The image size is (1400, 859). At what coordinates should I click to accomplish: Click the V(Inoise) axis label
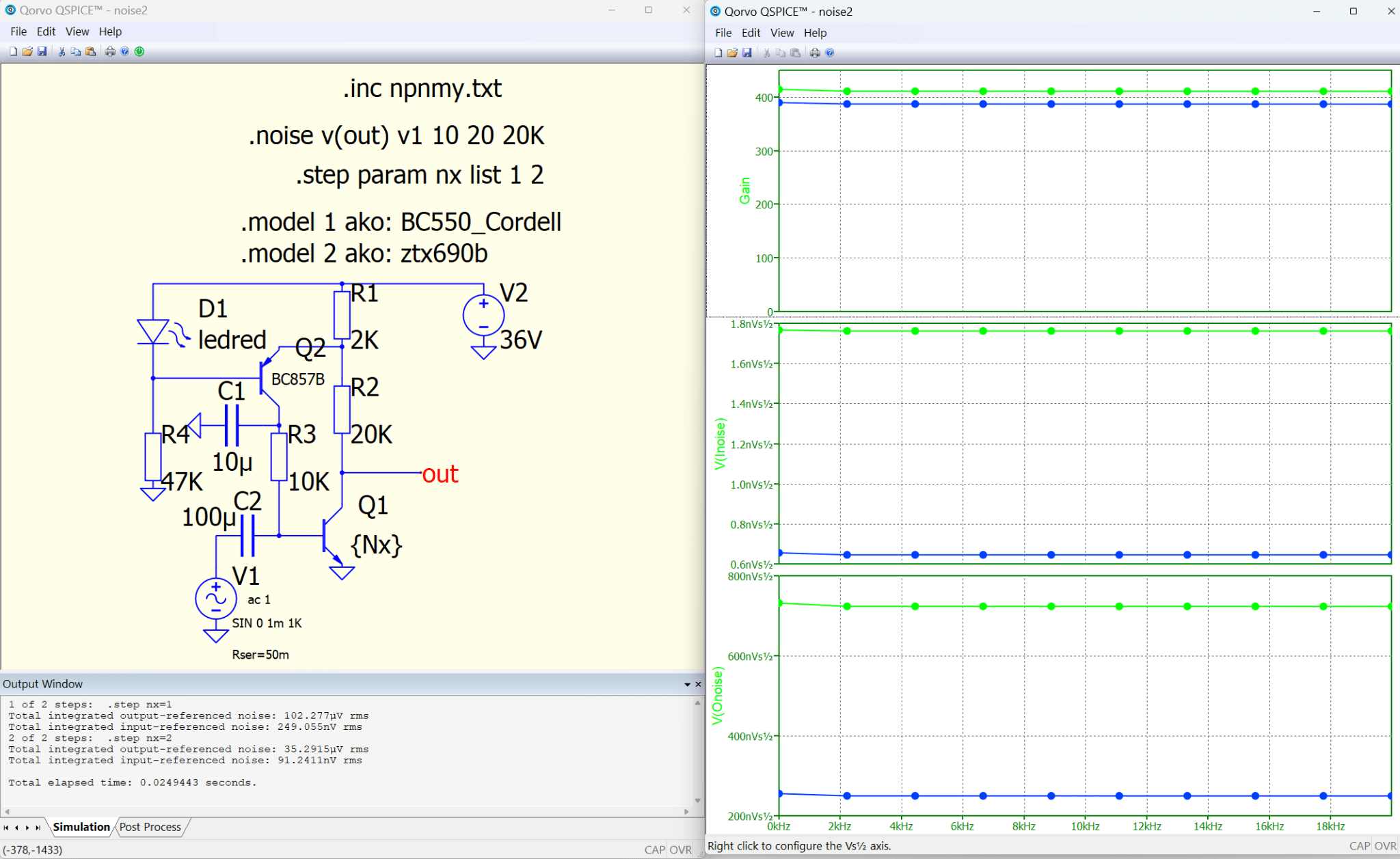point(719,444)
